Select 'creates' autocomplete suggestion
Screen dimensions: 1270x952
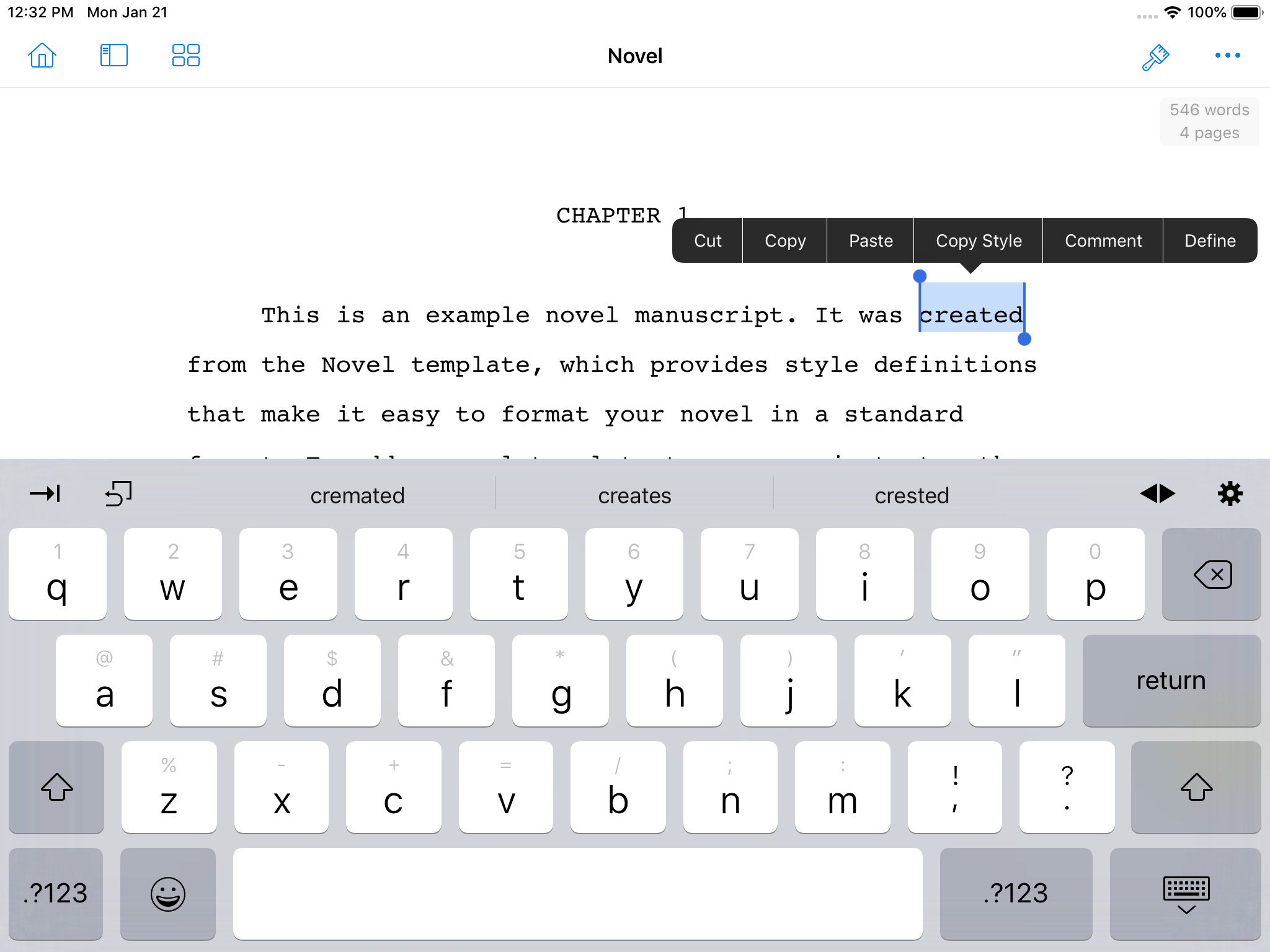pos(634,495)
